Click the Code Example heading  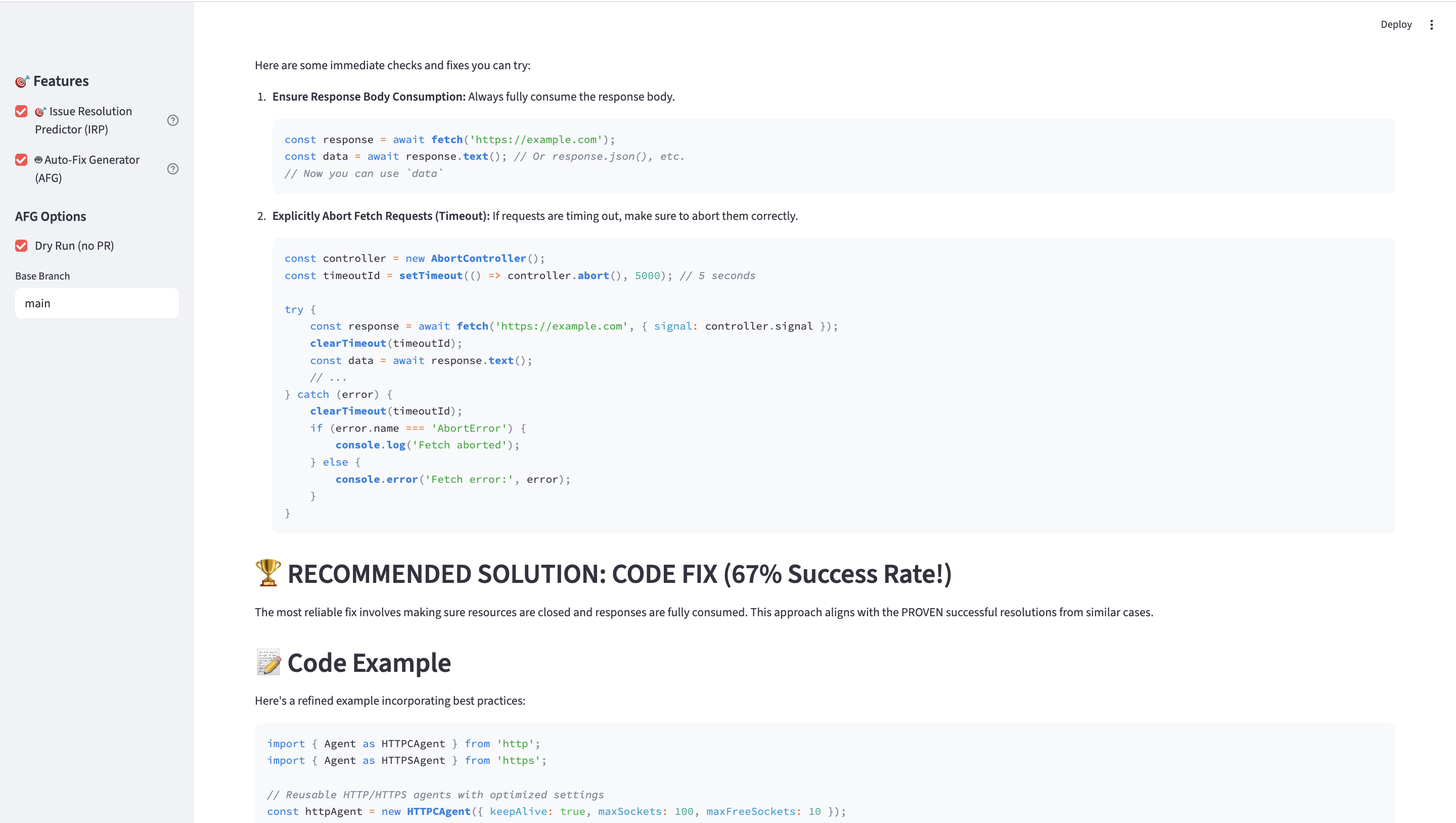[x=369, y=663]
